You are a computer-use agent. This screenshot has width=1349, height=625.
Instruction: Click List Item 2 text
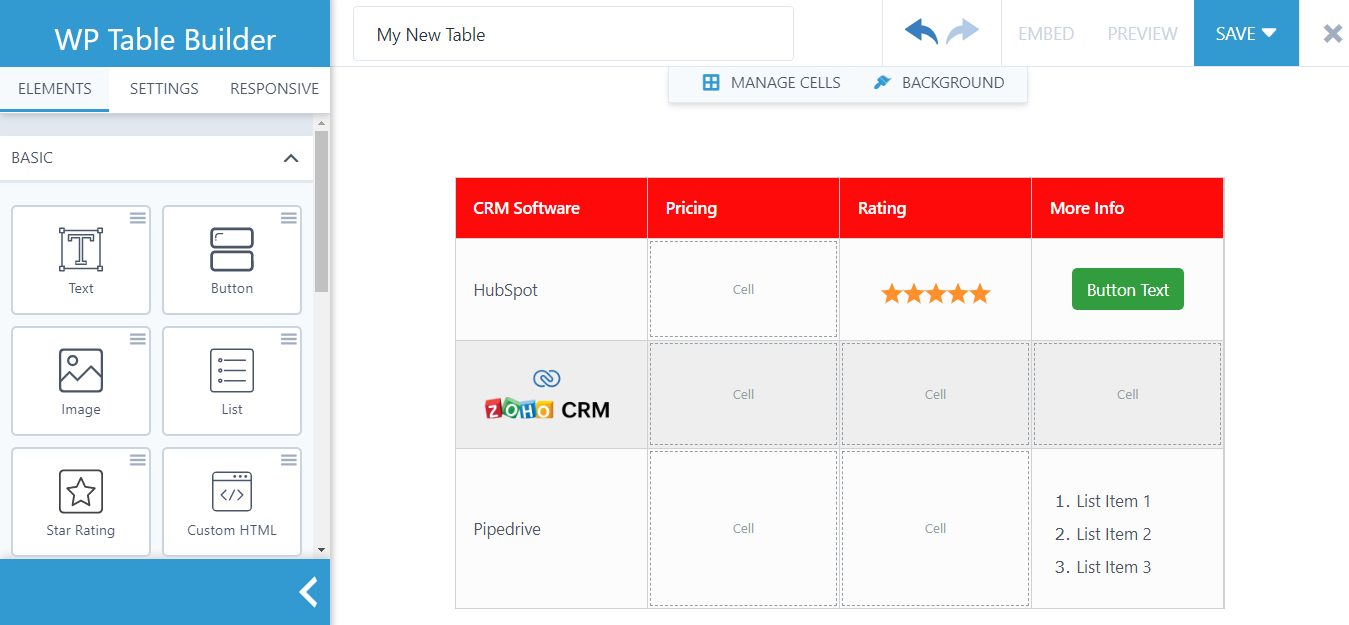pyautogui.click(x=1113, y=534)
